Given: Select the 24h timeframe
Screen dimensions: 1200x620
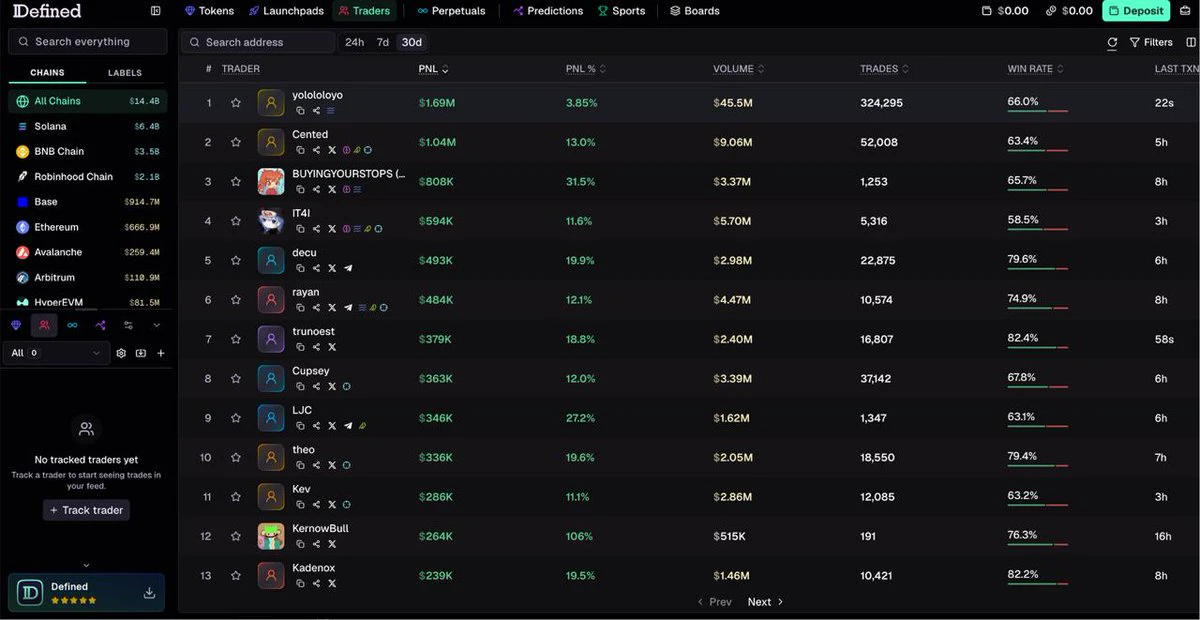Looking at the screenshot, I should click(354, 42).
